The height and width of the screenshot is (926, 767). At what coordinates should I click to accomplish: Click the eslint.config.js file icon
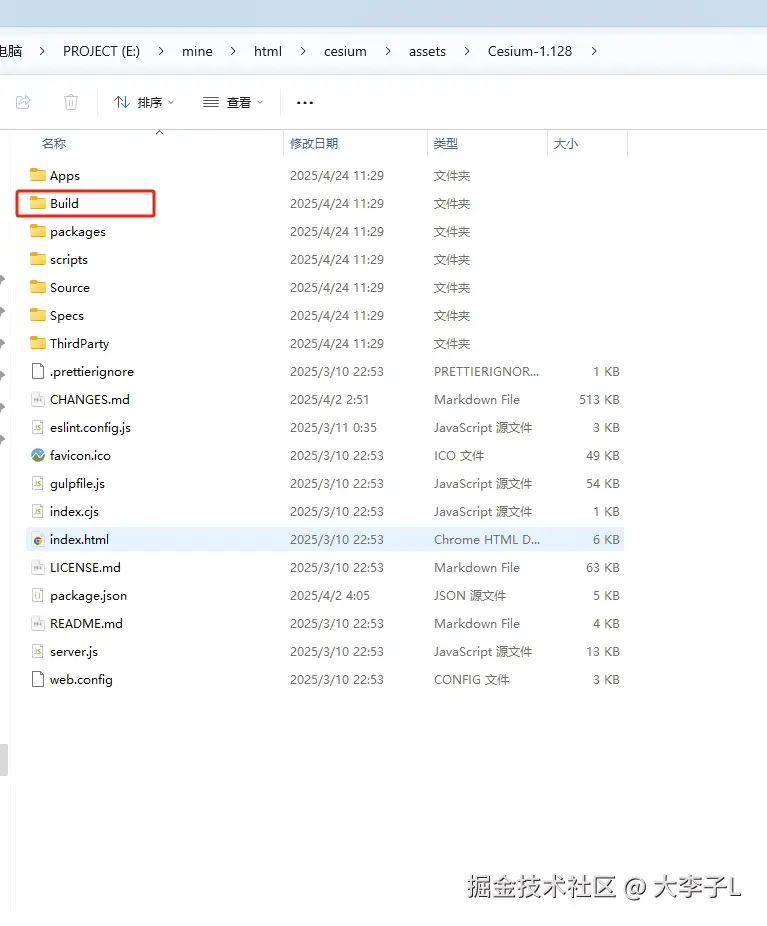coord(38,427)
